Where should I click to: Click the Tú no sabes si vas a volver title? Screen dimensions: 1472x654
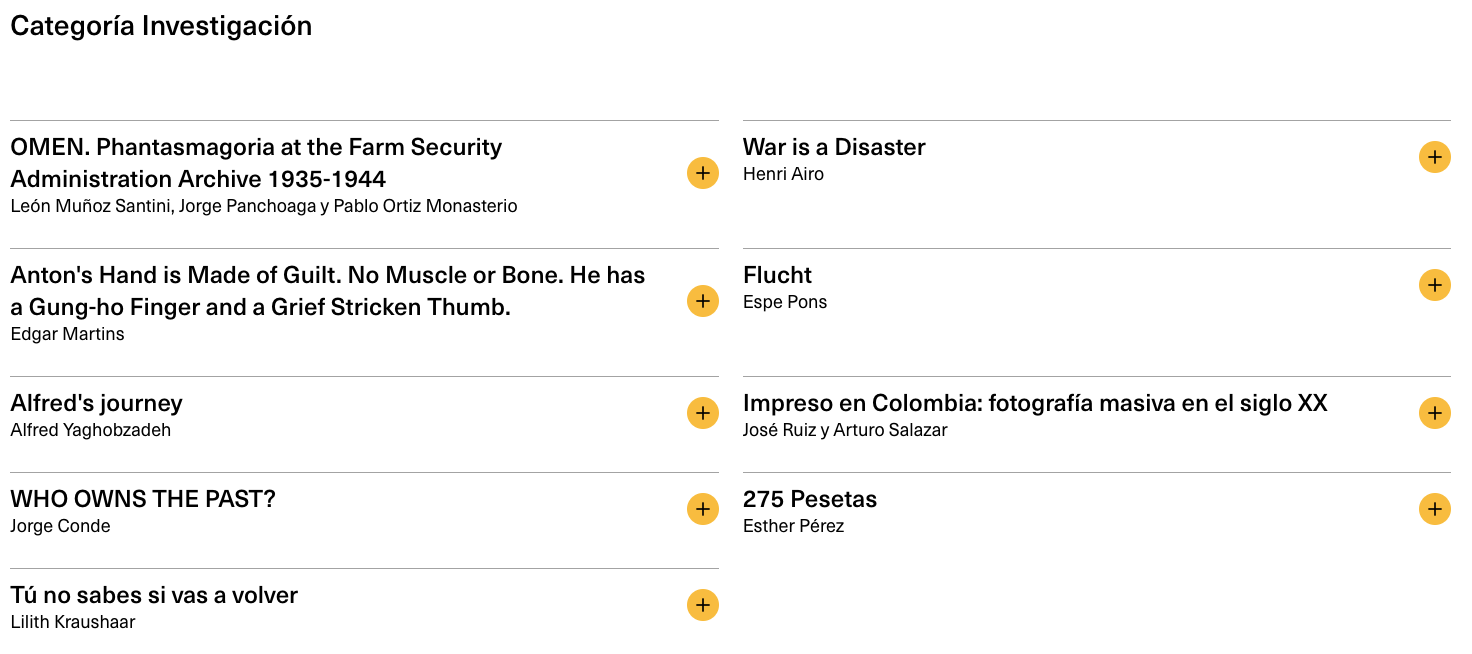pos(154,595)
